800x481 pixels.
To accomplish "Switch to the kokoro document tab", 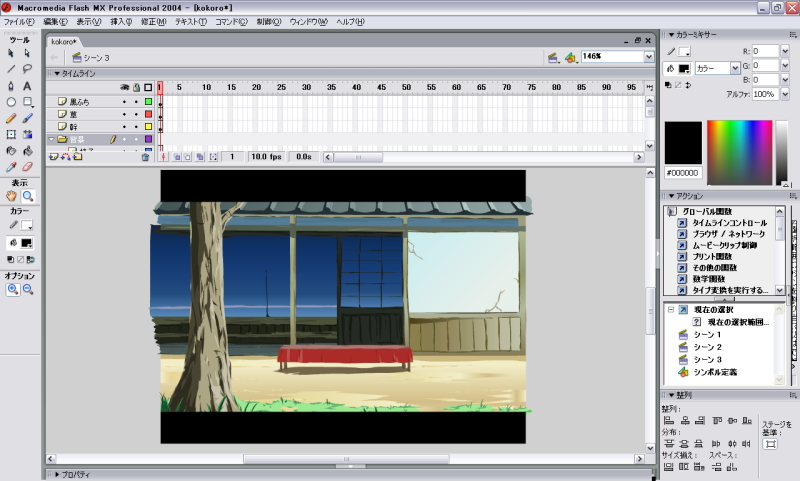I will coord(64,42).
